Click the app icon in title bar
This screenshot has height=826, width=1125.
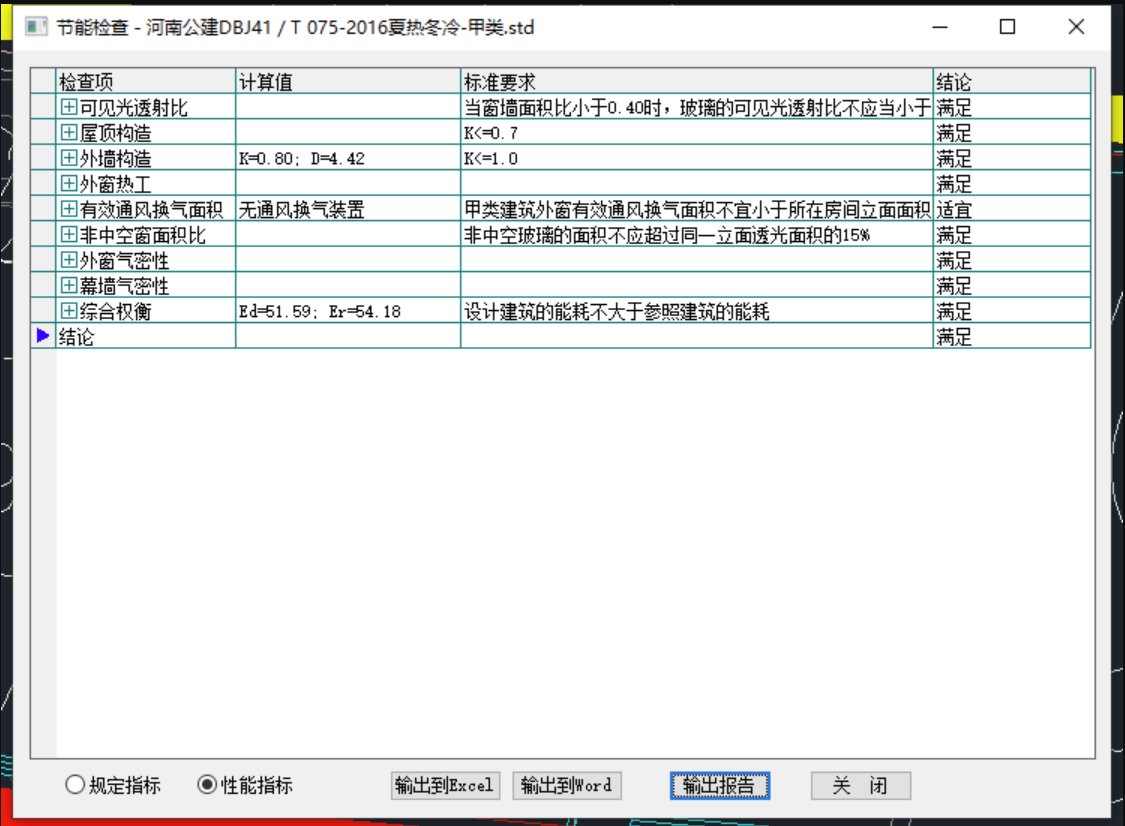point(36,27)
